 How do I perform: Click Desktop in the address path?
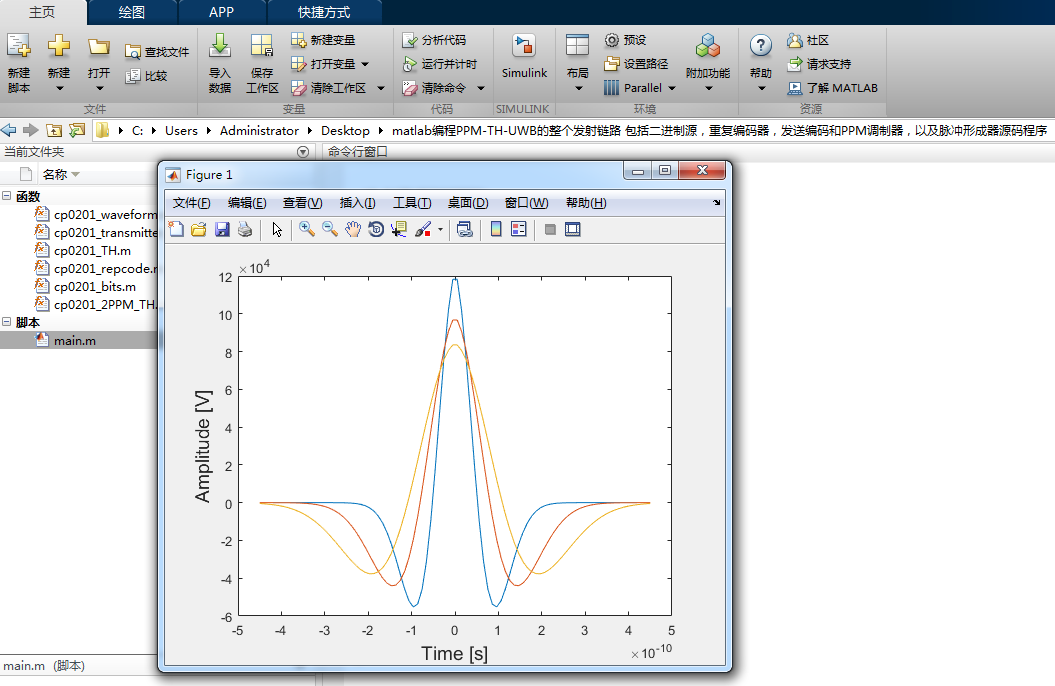[x=345, y=130]
